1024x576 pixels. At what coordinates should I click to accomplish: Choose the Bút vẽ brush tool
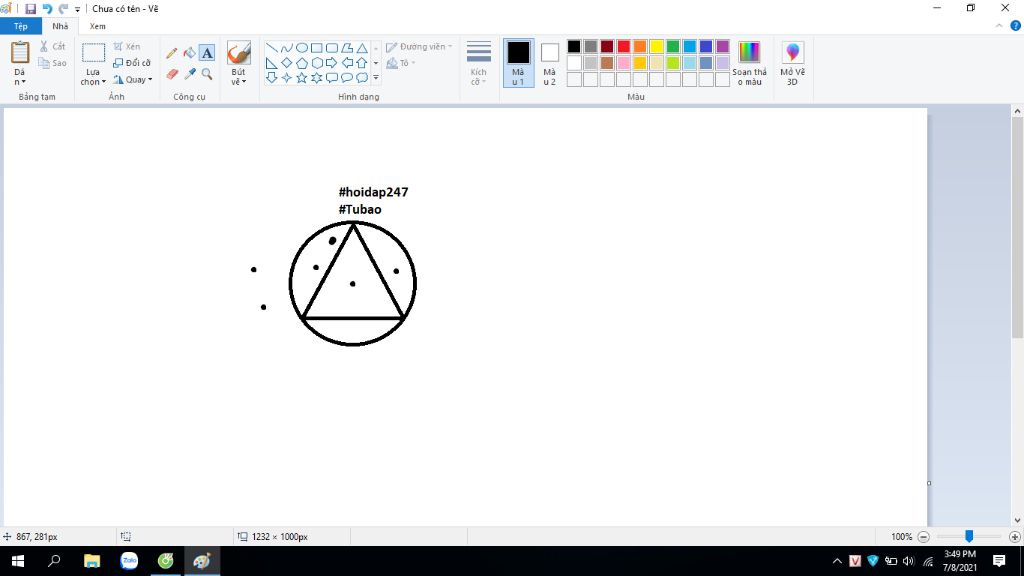point(239,53)
